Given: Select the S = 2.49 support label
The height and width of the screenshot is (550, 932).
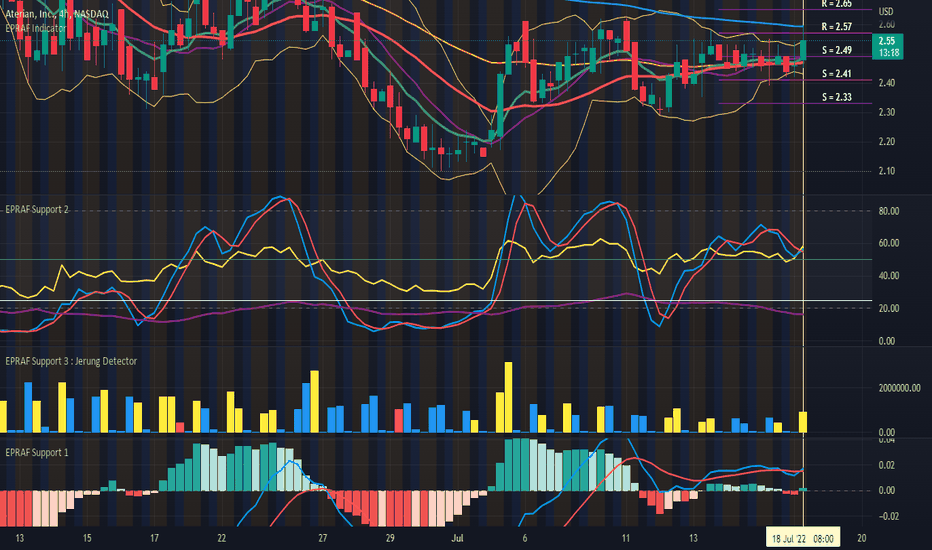Looking at the screenshot, I should click(x=836, y=50).
